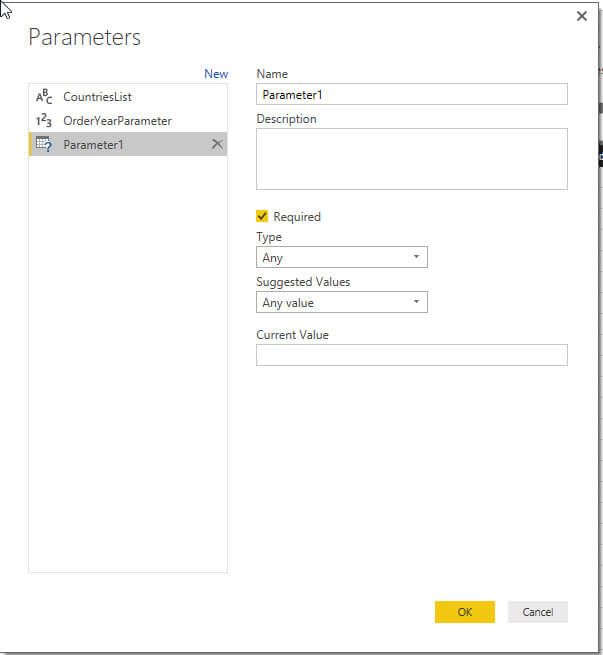
Task: Click the table icon beside Parameter1
Action: coord(44,145)
